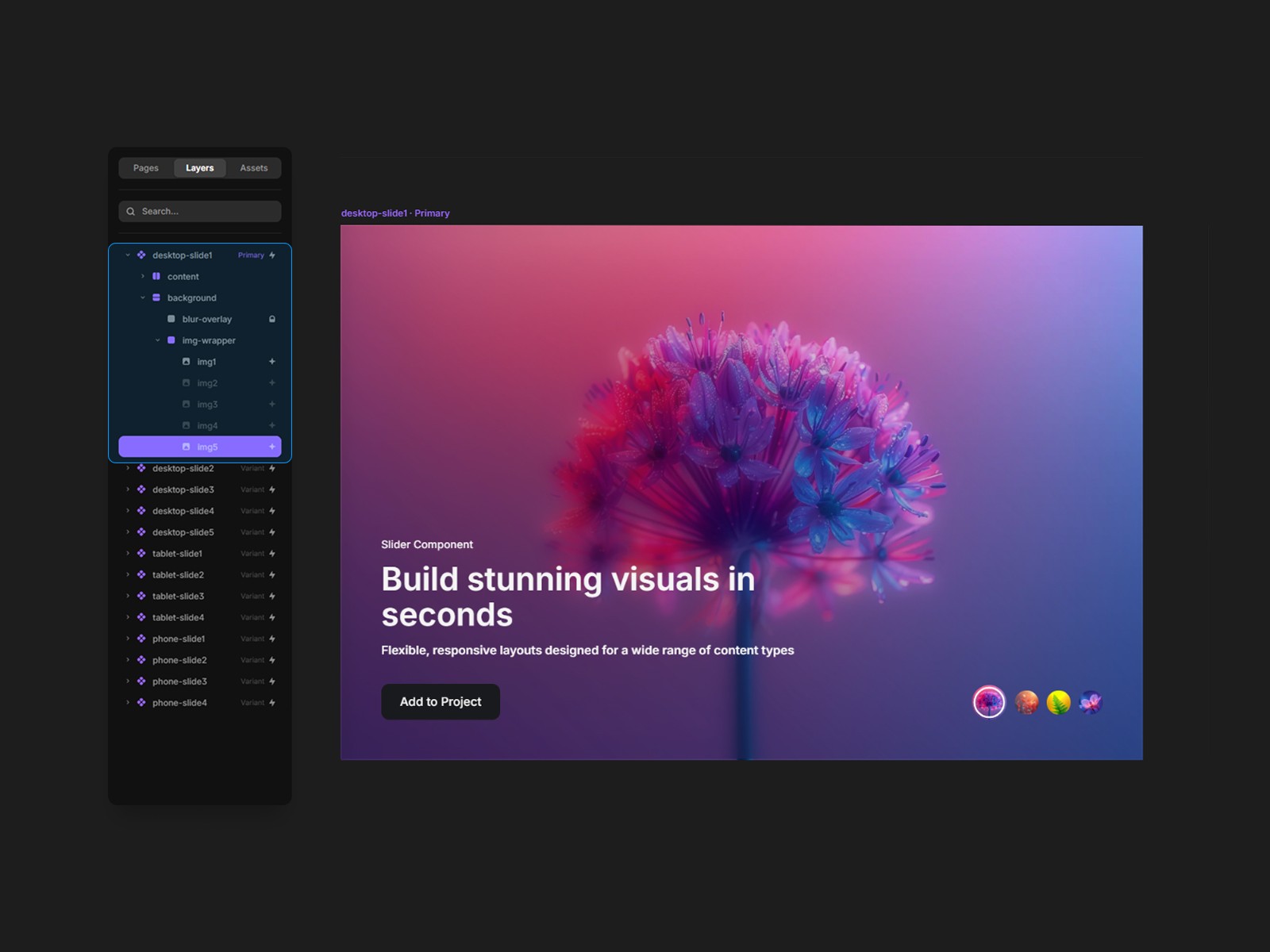1270x952 pixels.
Task: Click the sparkle icon on the img5 row
Action: click(x=272, y=447)
